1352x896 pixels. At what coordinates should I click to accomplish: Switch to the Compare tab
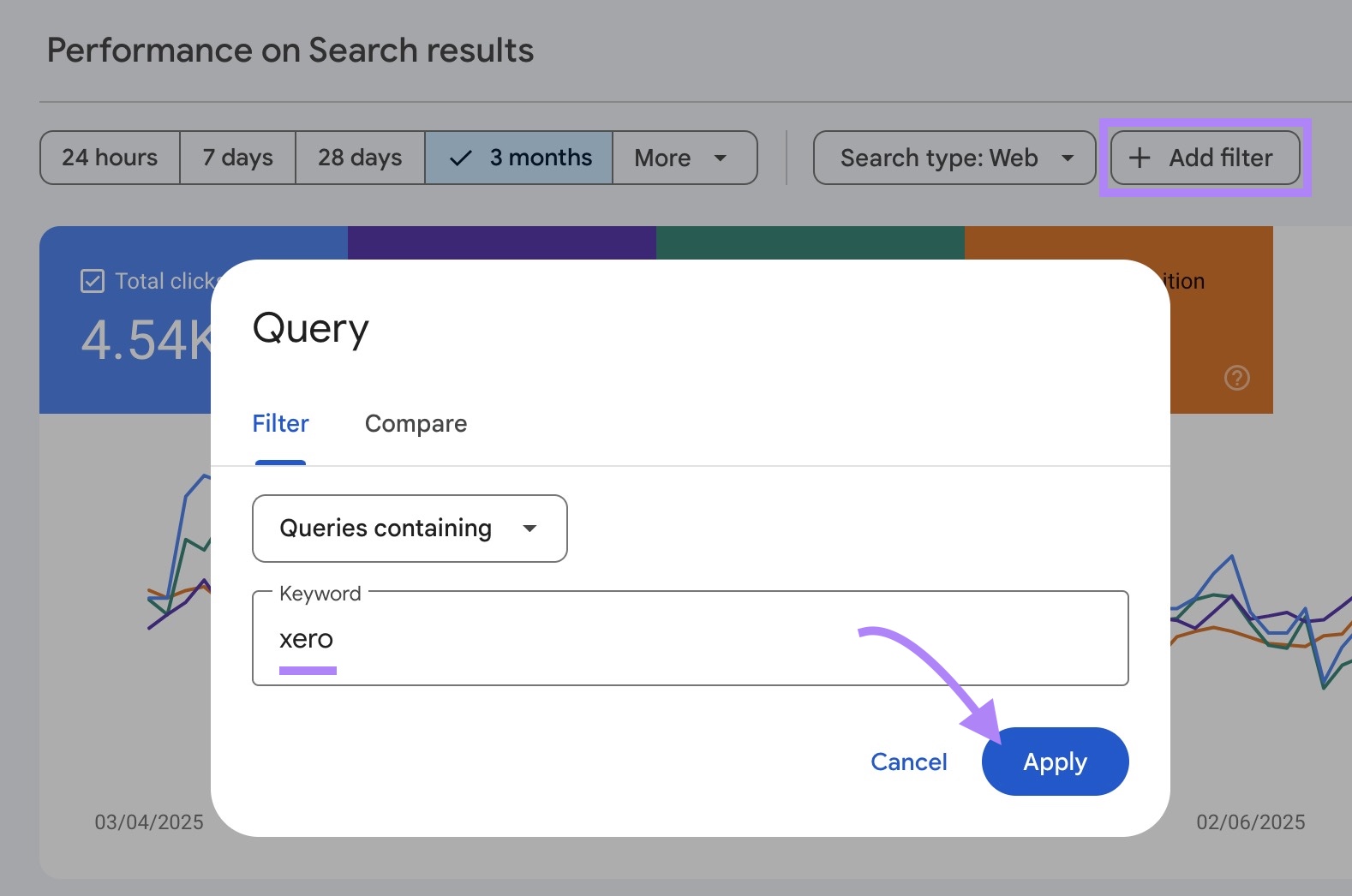click(x=416, y=424)
